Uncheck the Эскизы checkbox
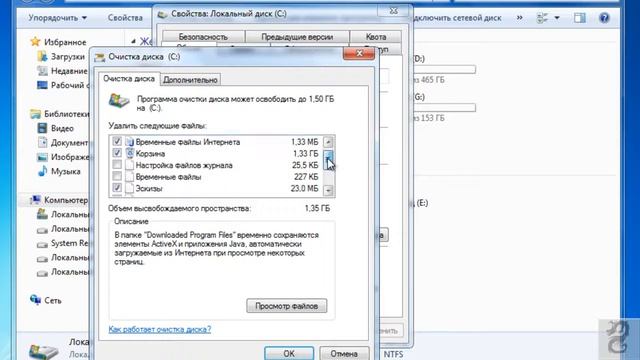 point(117,188)
